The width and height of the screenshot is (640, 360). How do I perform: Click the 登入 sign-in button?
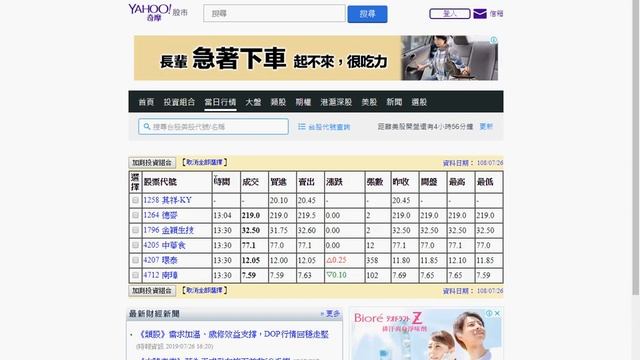[450, 14]
